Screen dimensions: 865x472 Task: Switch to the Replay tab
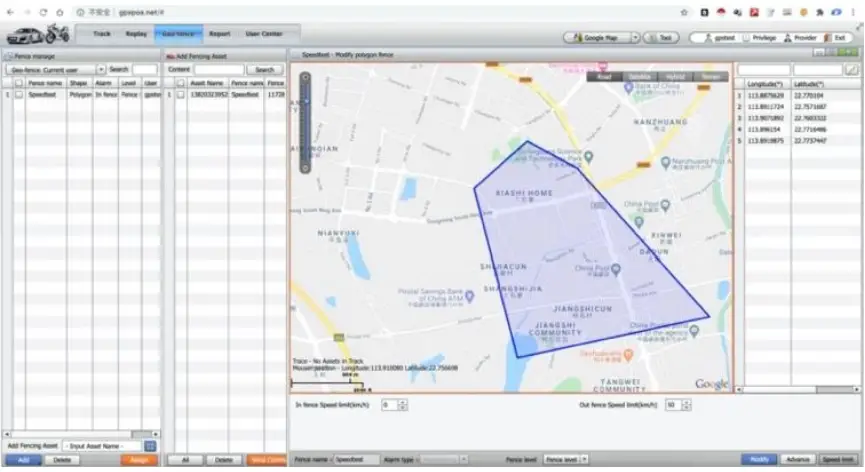pos(136,34)
